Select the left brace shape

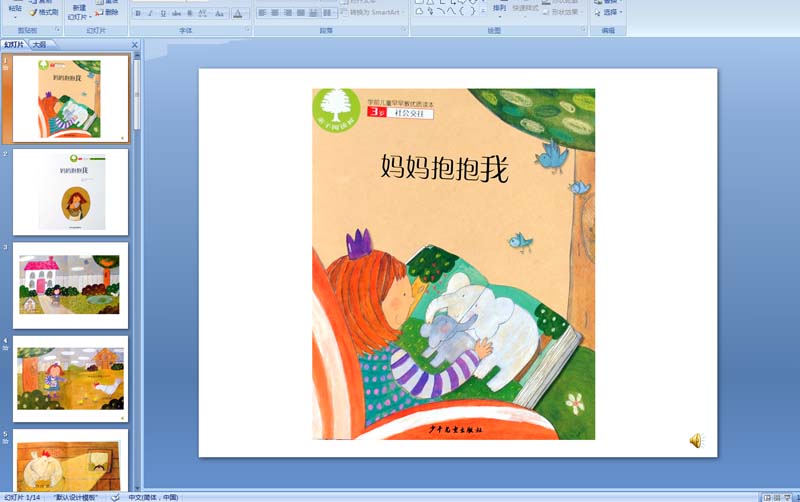coord(462,11)
